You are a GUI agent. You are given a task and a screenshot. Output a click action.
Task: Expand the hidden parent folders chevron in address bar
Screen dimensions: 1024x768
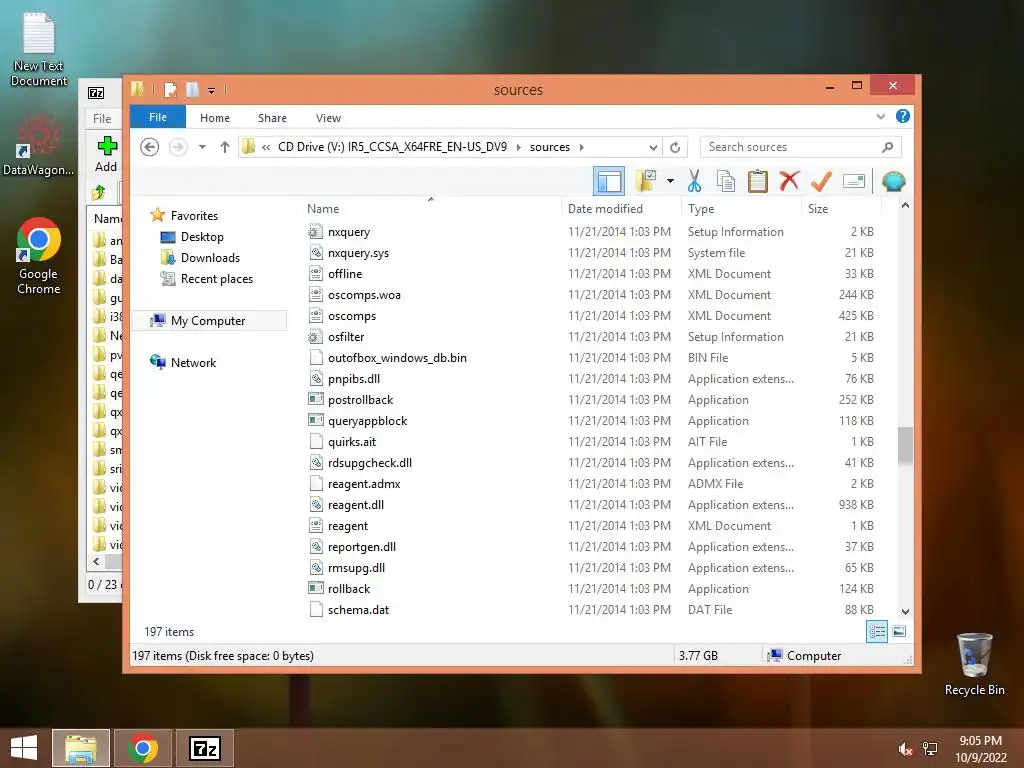(266, 147)
